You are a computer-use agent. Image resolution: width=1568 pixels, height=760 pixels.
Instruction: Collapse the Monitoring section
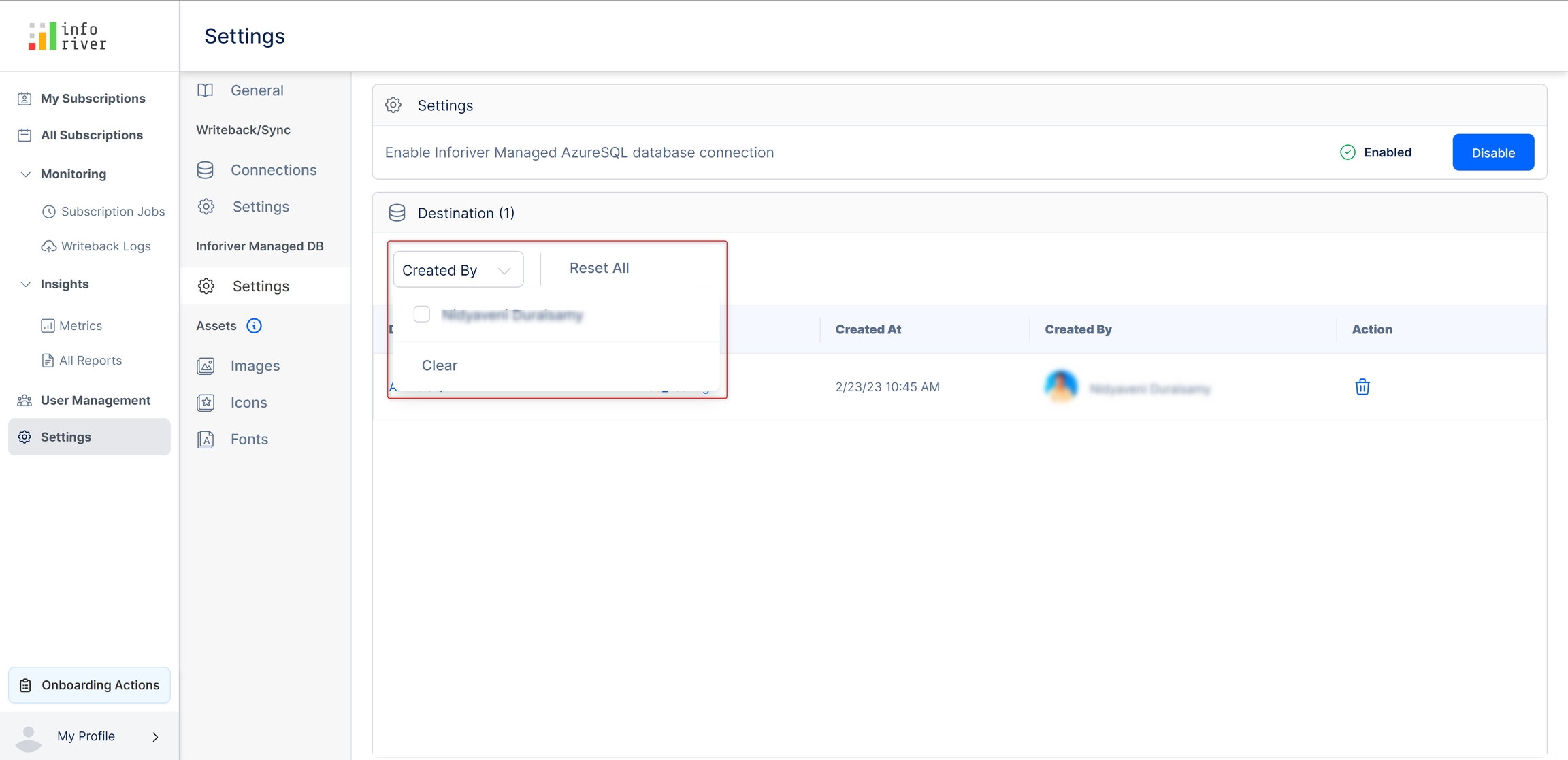(x=26, y=174)
